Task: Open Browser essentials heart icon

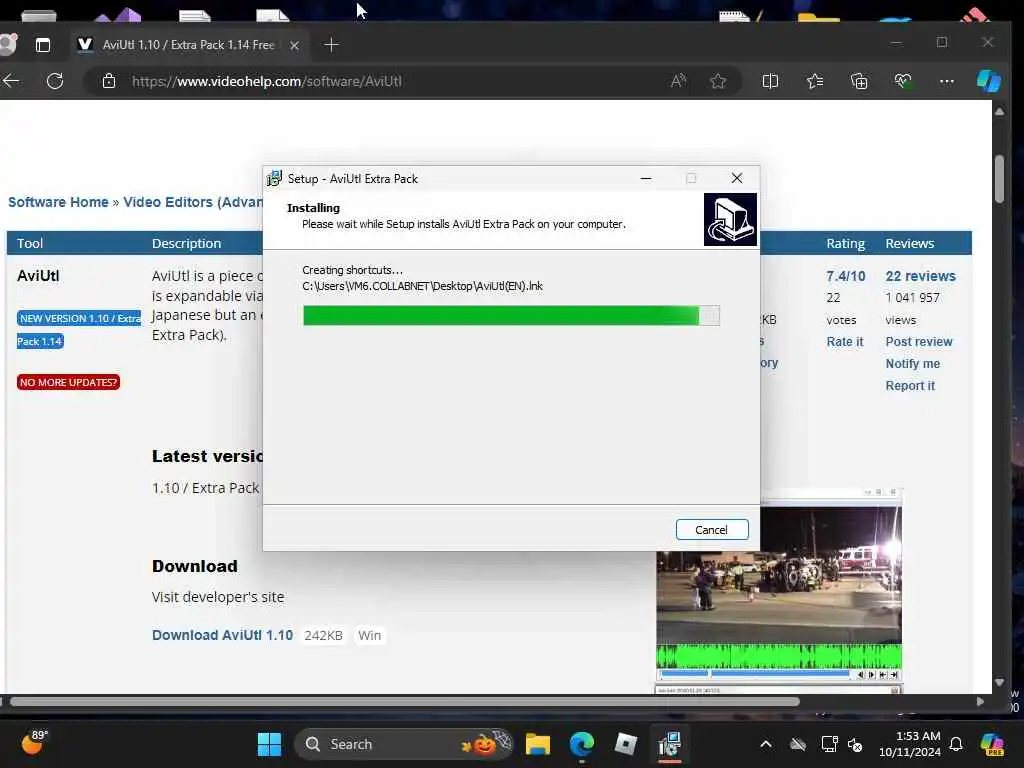Action: (x=903, y=81)
